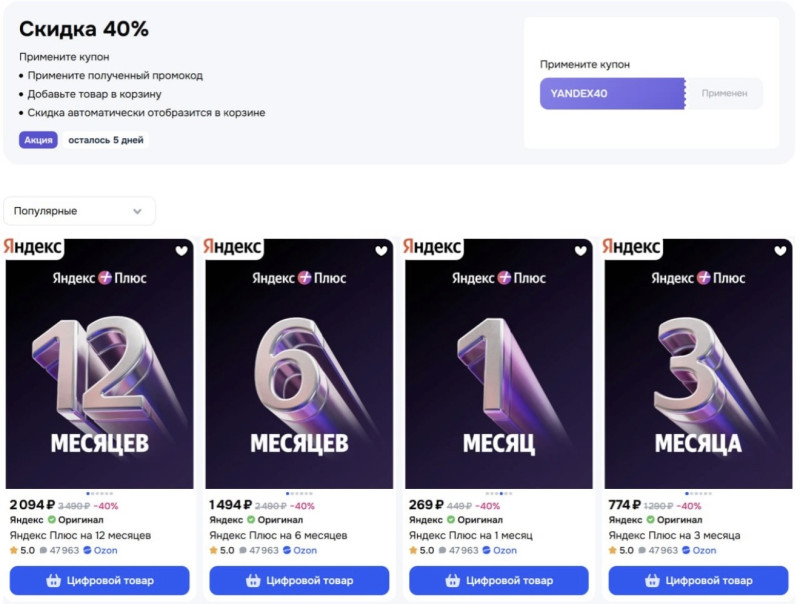Click the Применен coupon button
Image resolution: width=800 pixels, height=604 pixels.
point(724,93)
